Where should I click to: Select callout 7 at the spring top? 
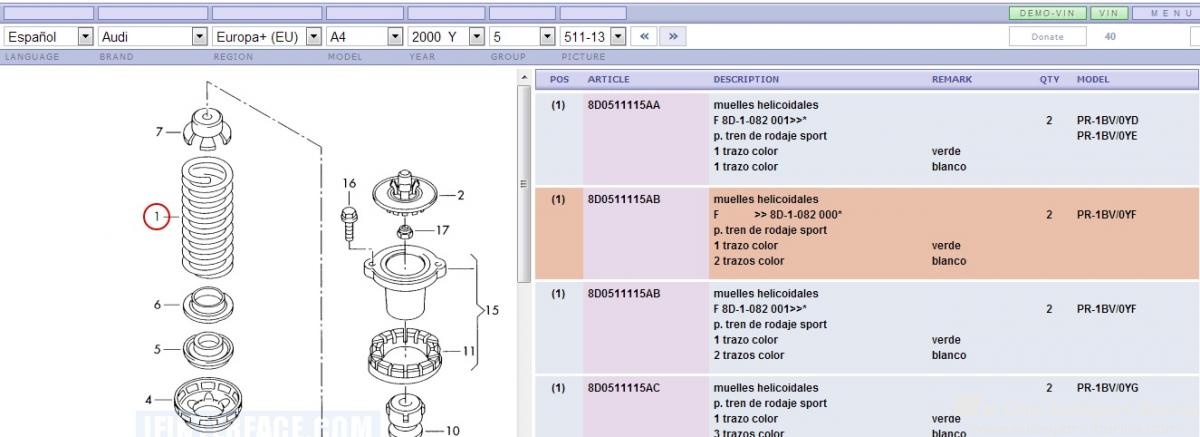point(159,131)
